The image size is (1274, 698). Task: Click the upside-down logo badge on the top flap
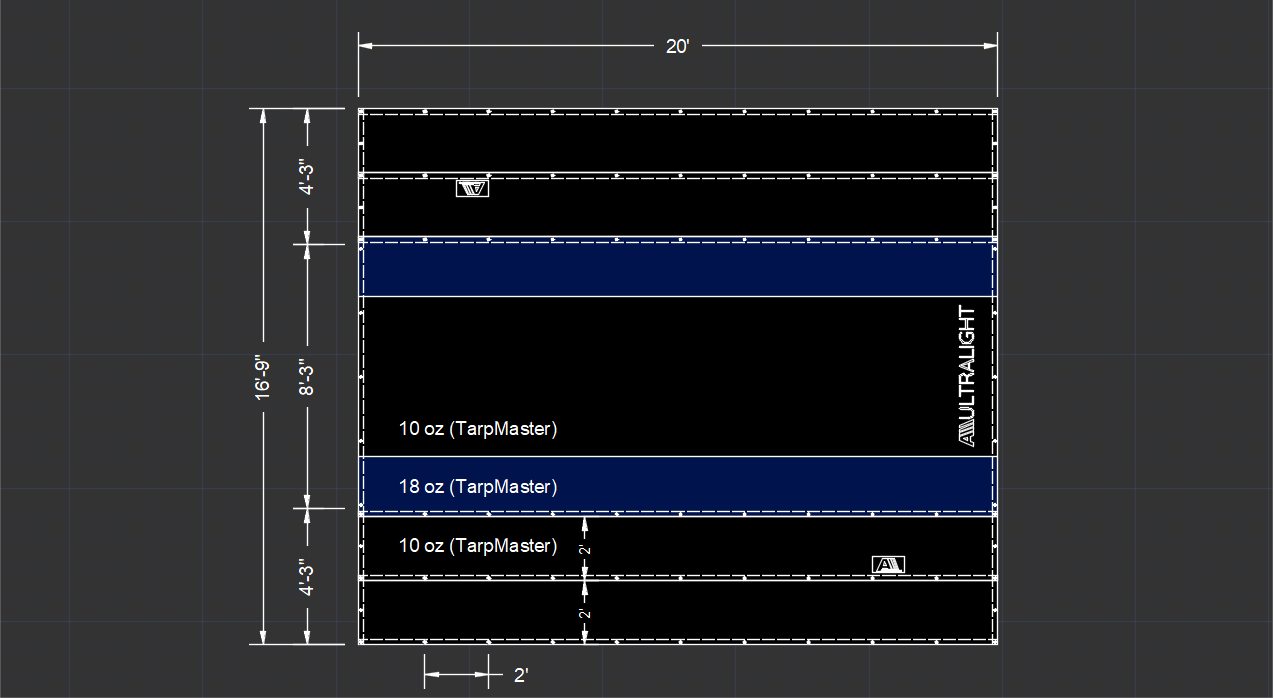click(x=473, y=188)
